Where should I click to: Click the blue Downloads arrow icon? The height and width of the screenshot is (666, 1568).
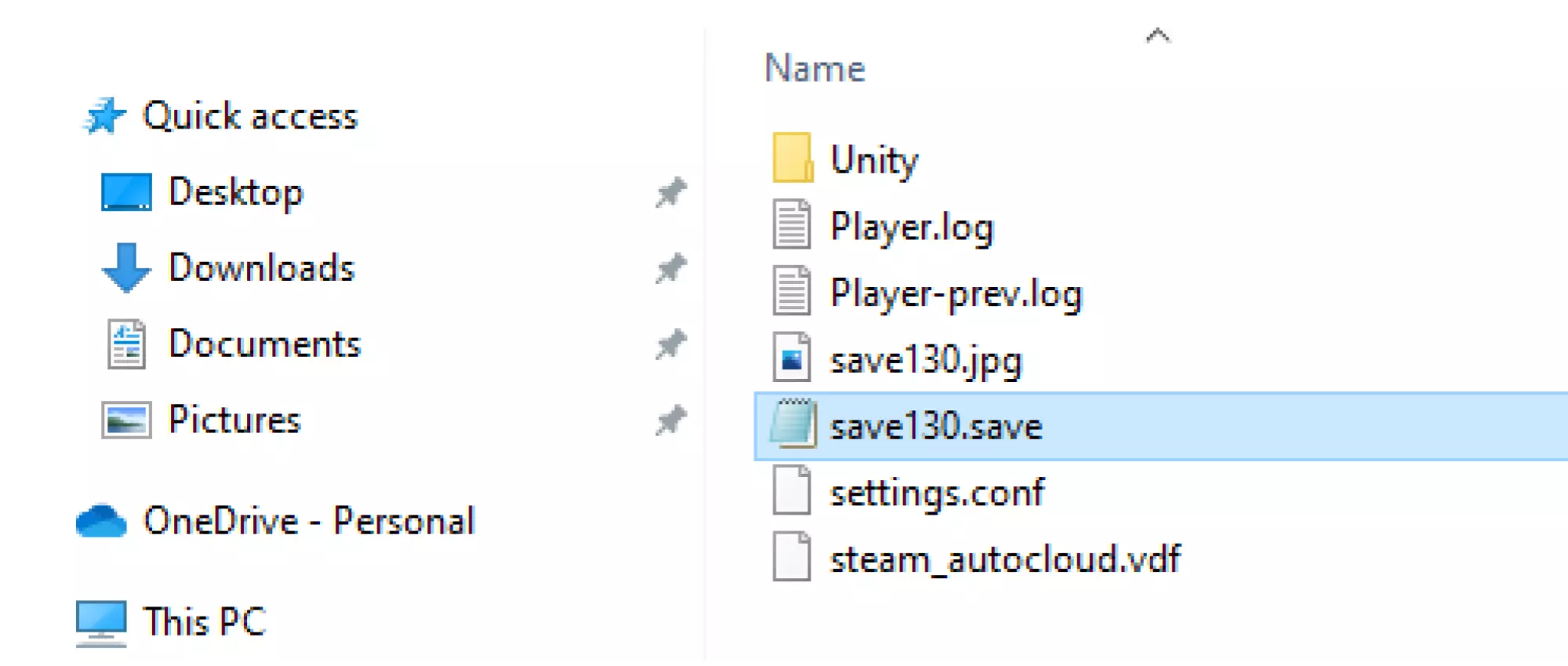point(126,267)
